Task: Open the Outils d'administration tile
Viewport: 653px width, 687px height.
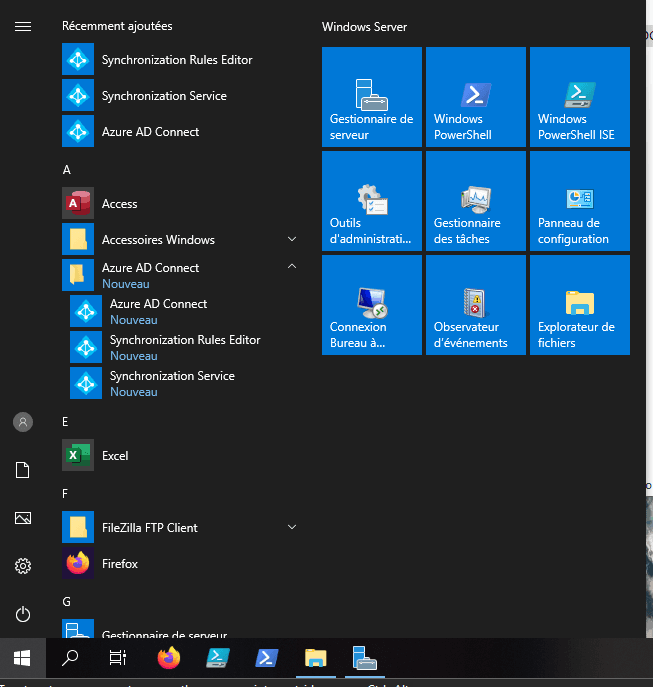Action: [x=371, y=201]
